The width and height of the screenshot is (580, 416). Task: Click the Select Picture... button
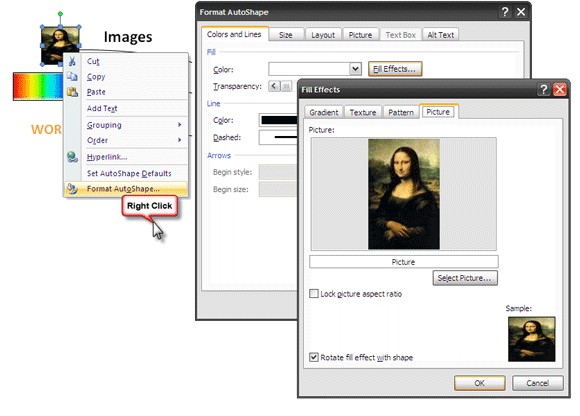tap(465, 278)
